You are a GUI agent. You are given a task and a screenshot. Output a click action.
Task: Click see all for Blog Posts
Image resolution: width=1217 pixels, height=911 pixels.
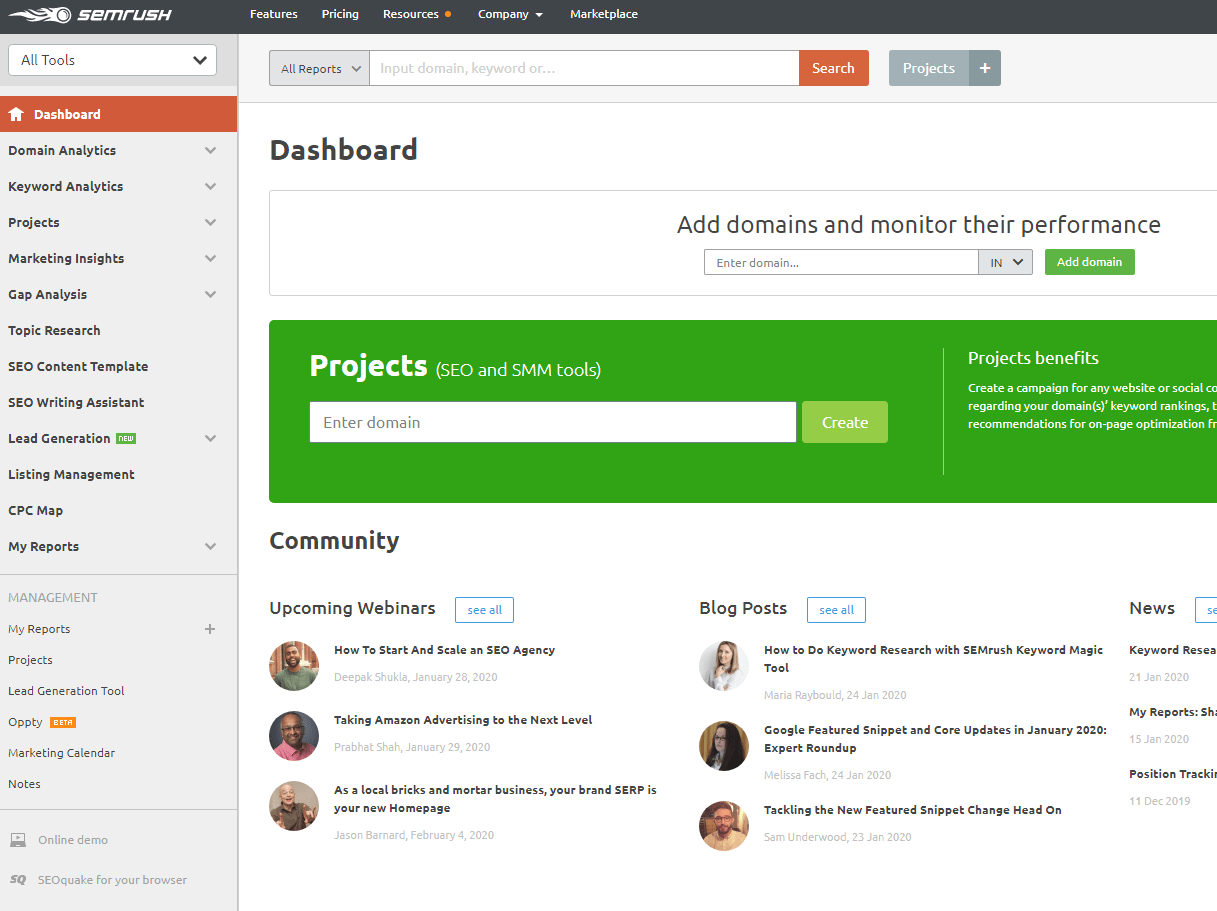point(836,610)
